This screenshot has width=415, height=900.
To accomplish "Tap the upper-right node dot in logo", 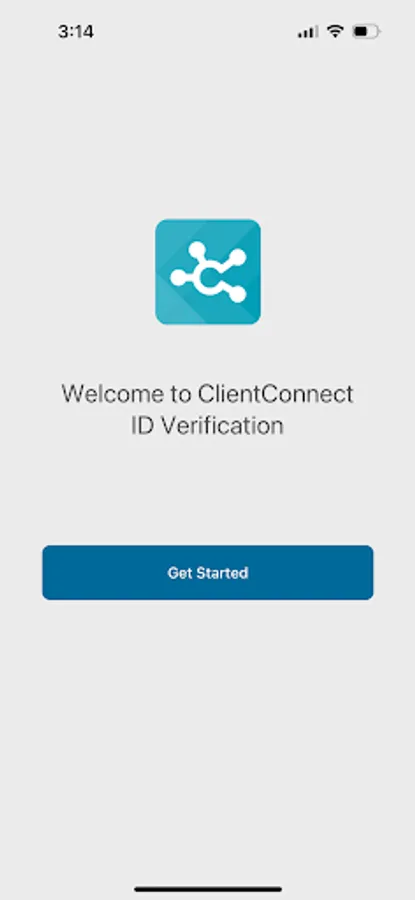I will click(x=238, y=257).
